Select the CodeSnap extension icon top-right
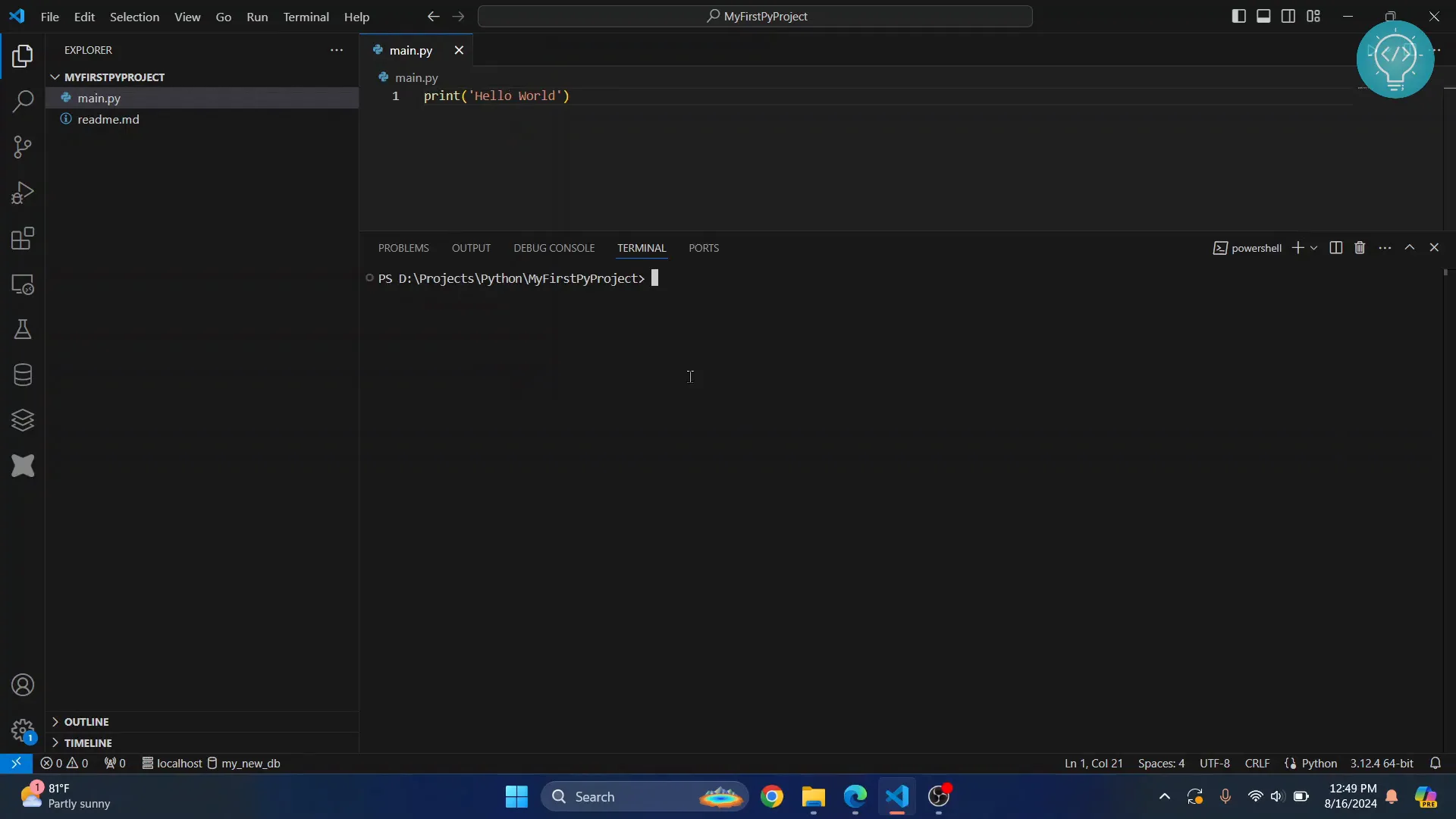1456x819 pixels. pos(1397,58)
